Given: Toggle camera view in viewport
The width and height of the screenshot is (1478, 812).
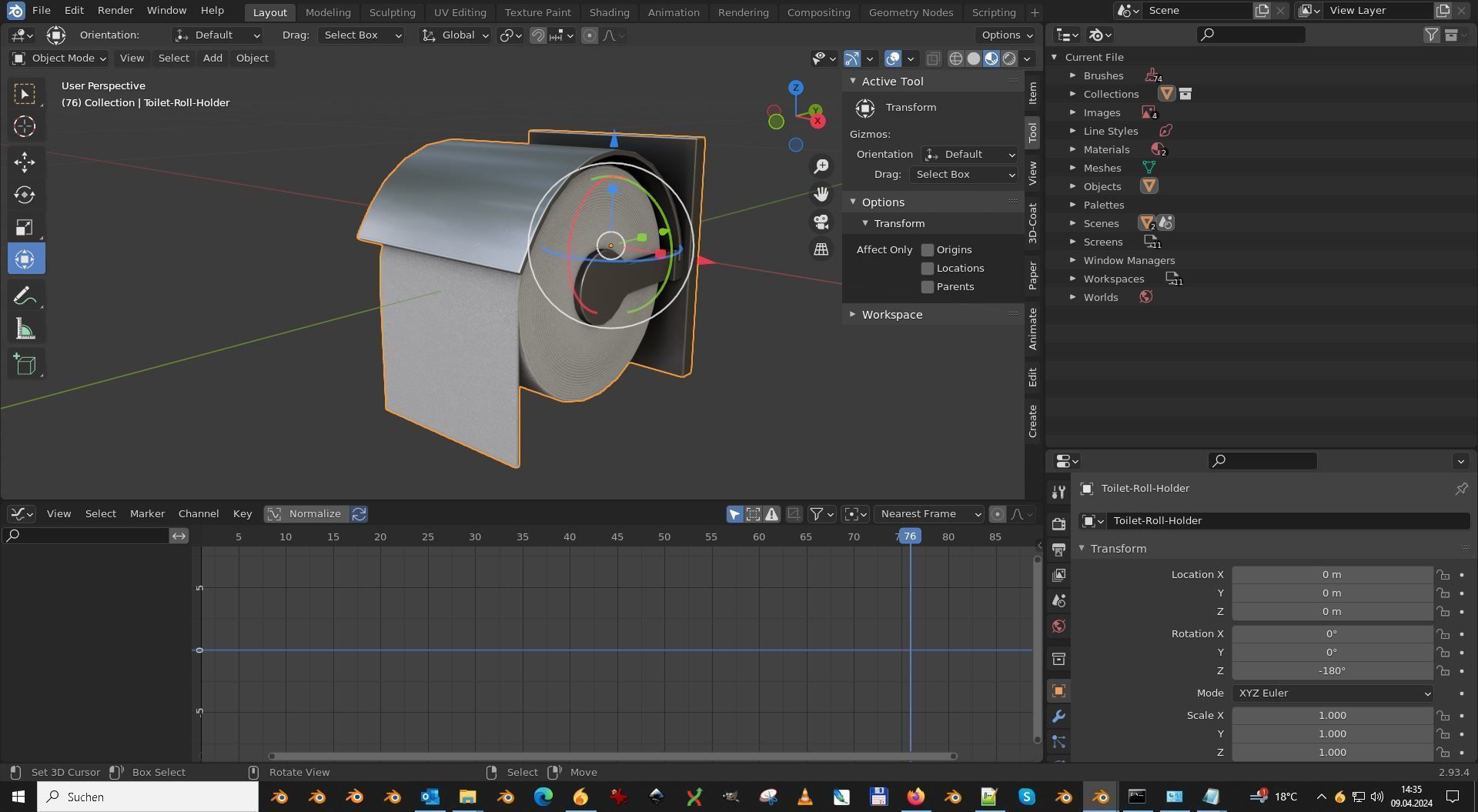Looking at the screenshot, I should (x=821, y=222).
